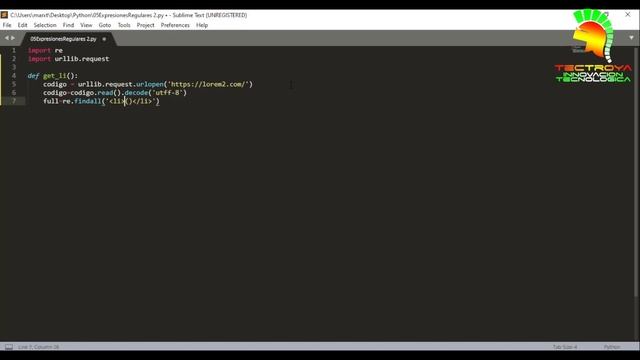Viewport: 640px width, 360px height.
Task: Open the File menu
Action: 7,25
